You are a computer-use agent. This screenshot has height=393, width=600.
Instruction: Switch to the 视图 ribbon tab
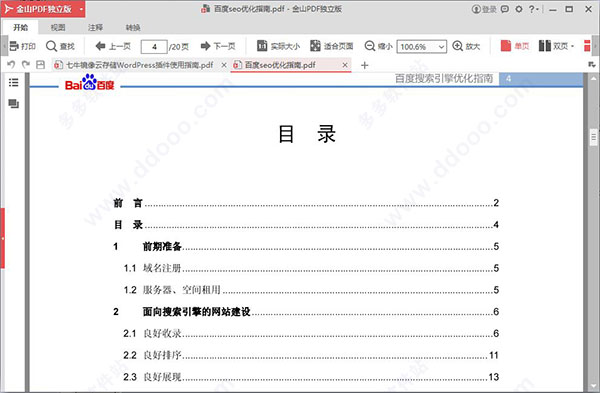(x=58, y=28)
